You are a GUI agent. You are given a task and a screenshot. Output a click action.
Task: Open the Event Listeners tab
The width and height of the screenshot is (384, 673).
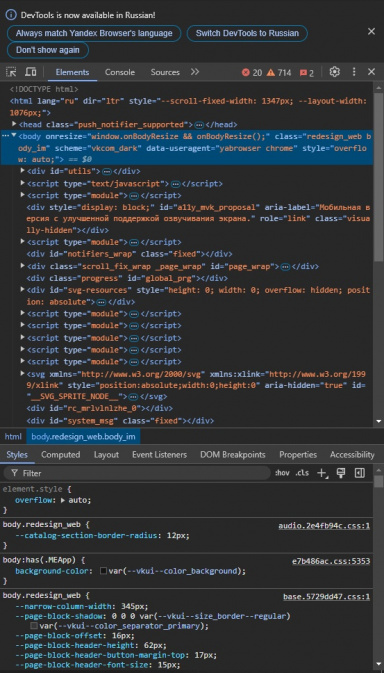[159, 455]
